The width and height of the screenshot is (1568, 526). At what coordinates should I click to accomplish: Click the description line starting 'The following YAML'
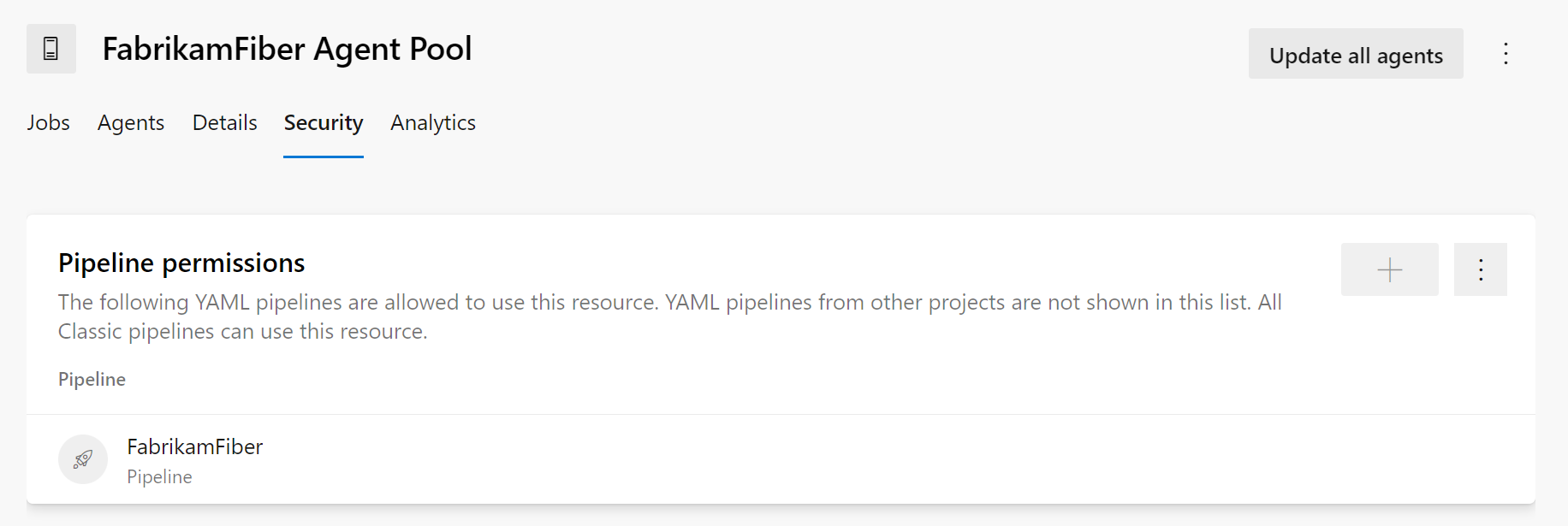pos(669,303)
